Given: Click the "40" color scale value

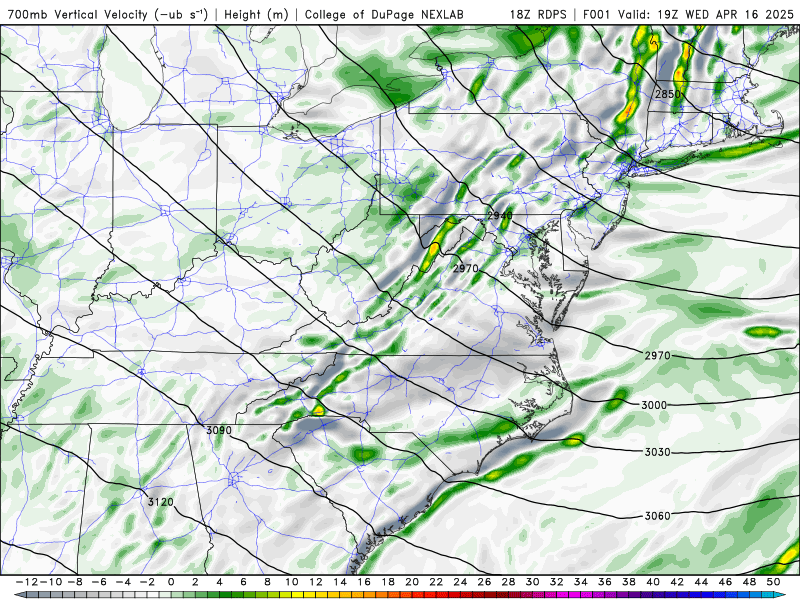Looking at the screenshot, I should click(x=653, y=582).
